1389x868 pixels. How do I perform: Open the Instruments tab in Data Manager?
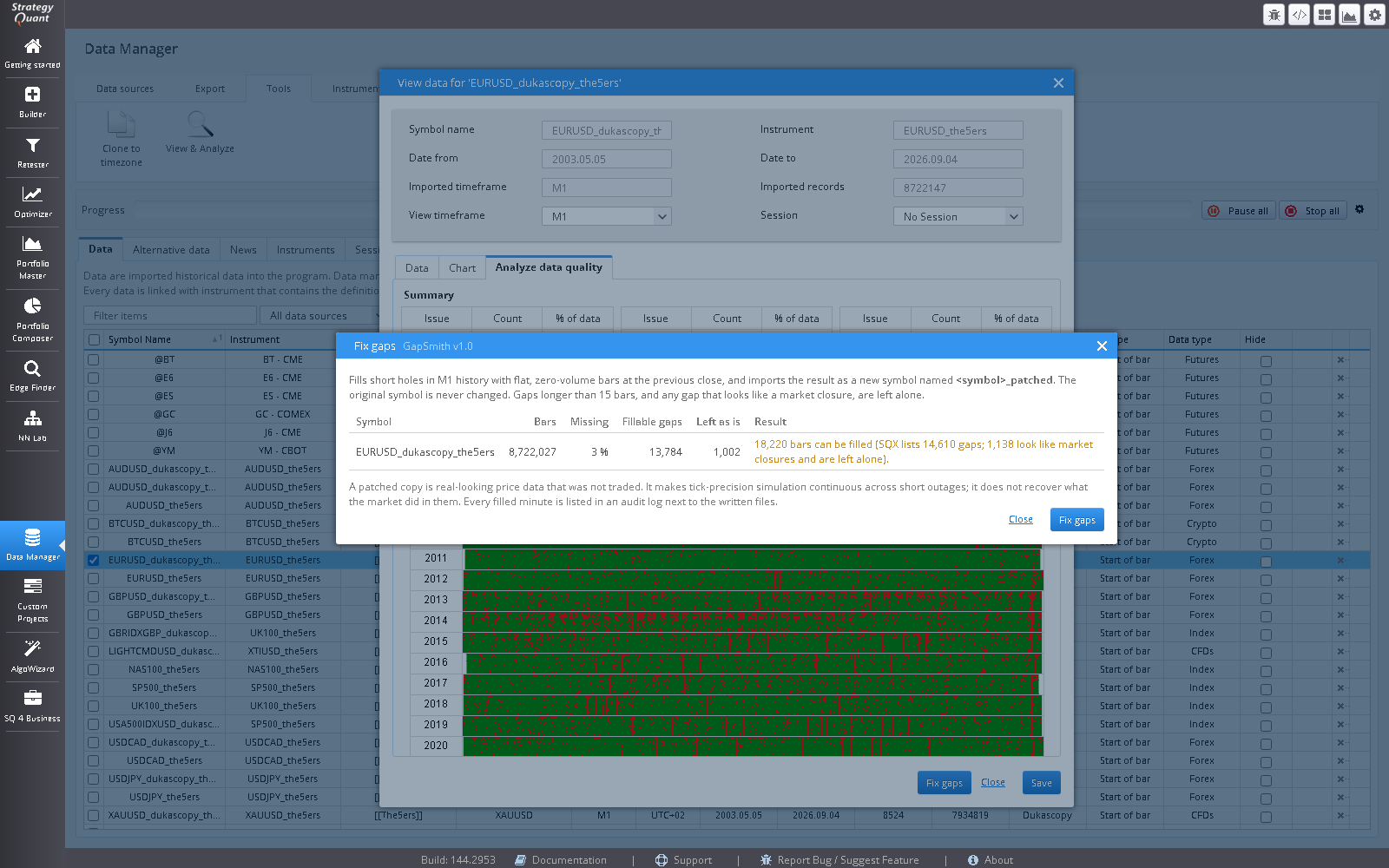(x=306, y=250)
